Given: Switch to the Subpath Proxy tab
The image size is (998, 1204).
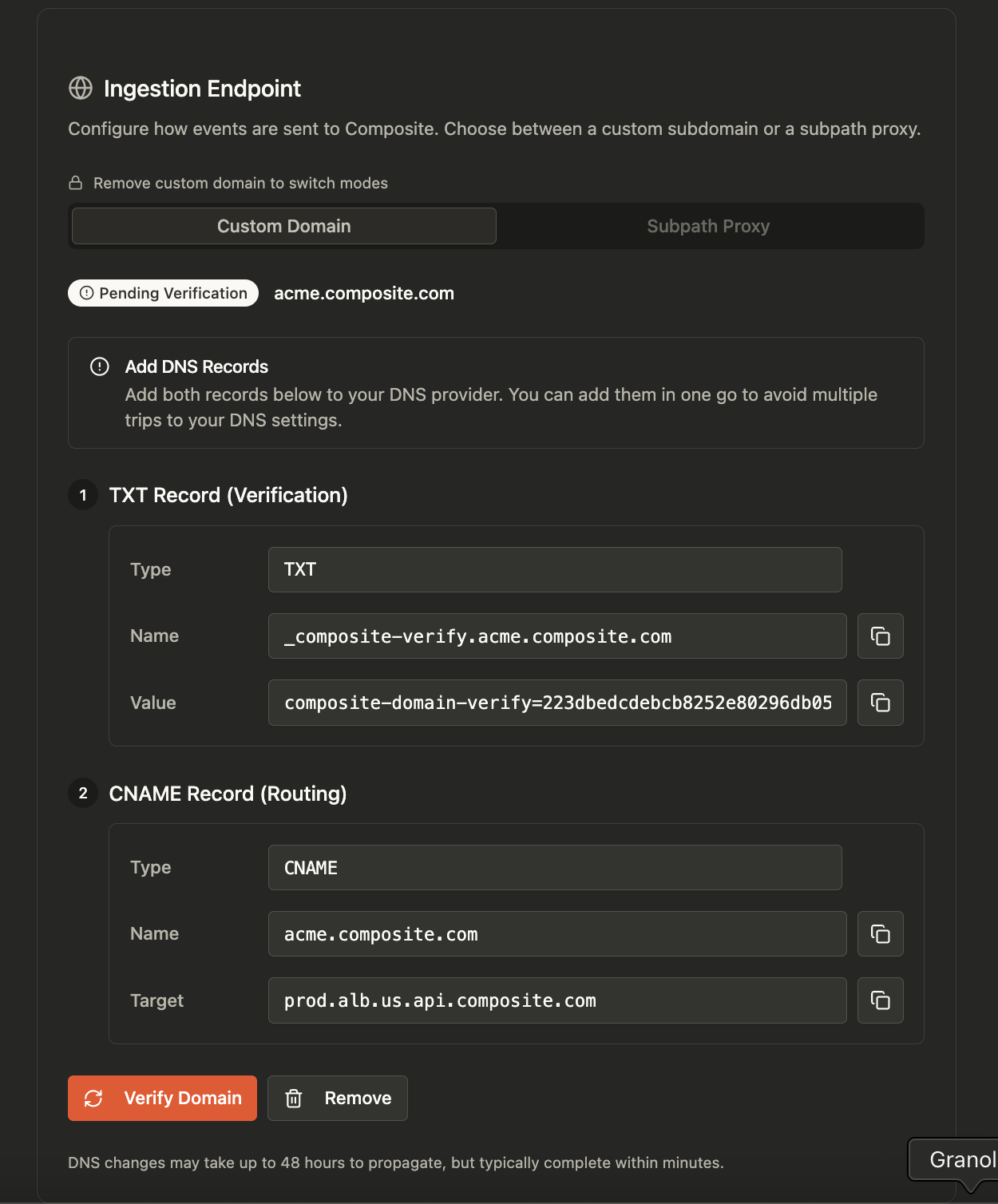Looking at the screenshot, I should 708,226.
